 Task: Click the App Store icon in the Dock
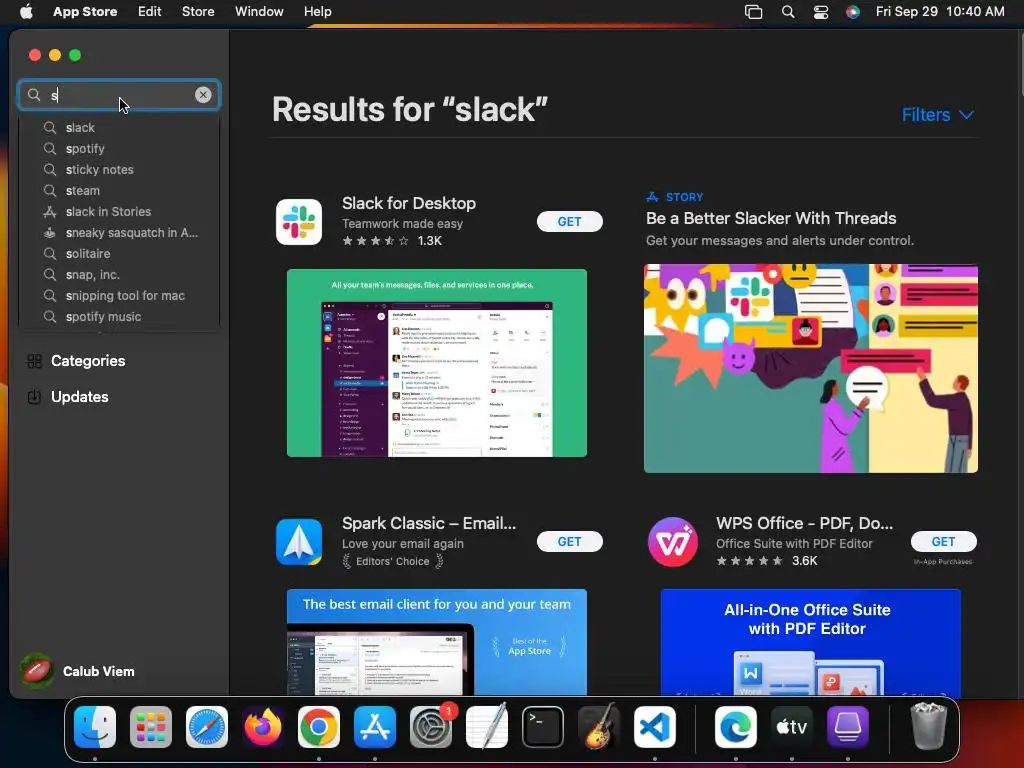(375, 726)
